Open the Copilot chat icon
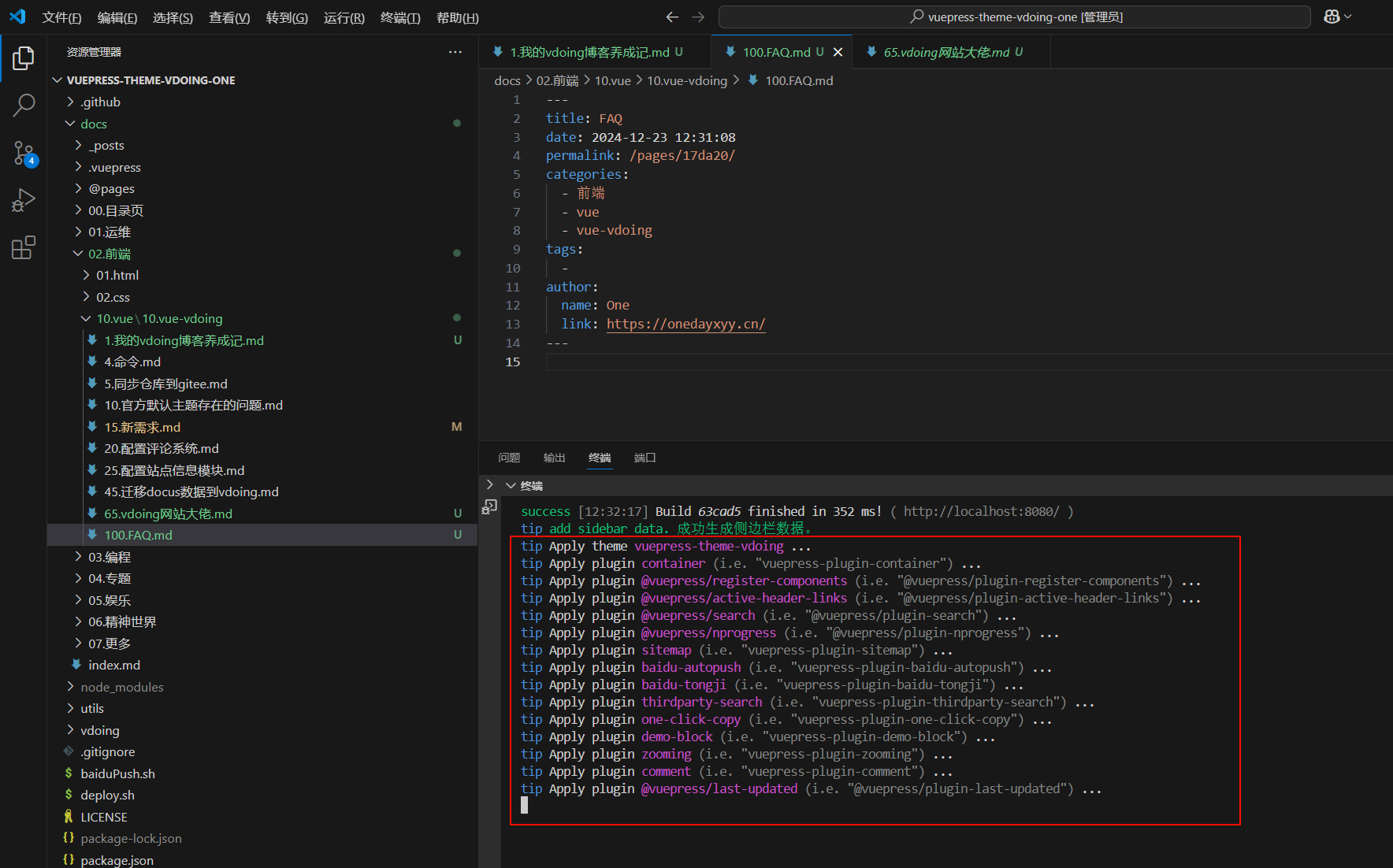Image resolution: width=1393 pixels, height=868 pixels. tap(1332, 17)
